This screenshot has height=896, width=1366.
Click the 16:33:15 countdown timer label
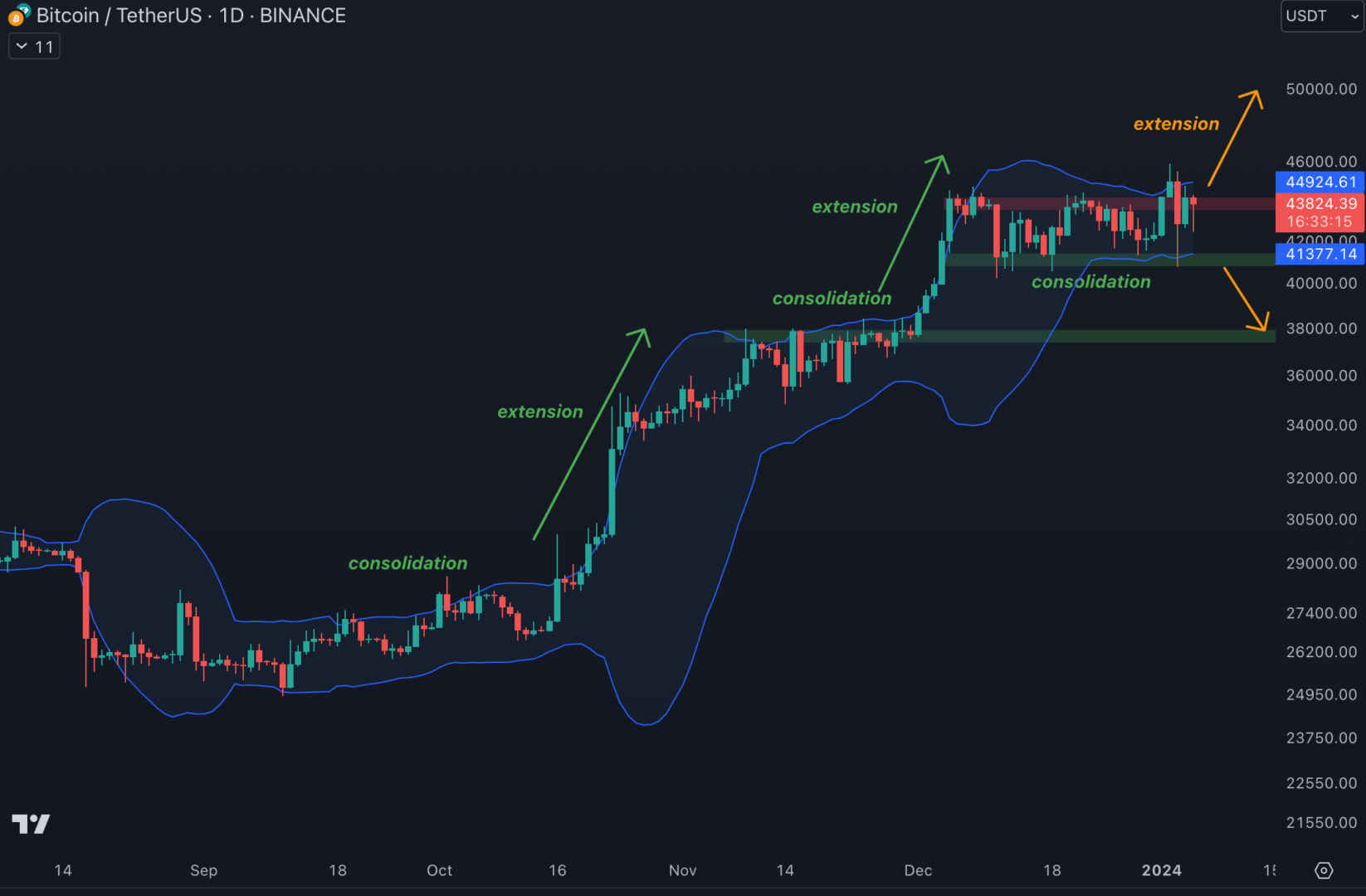point(1320,222)
